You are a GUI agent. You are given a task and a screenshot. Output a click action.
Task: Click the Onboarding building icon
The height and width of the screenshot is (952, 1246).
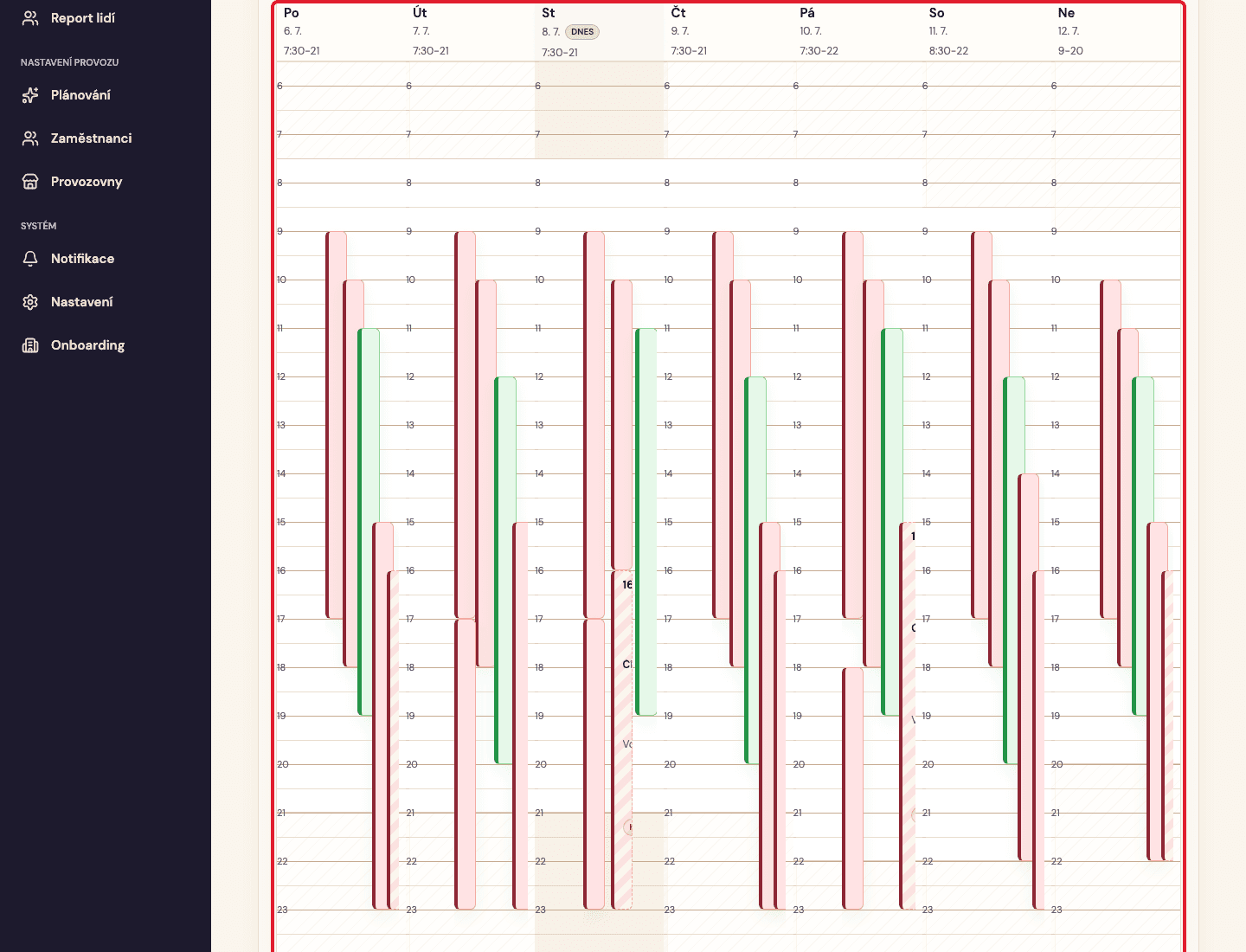pos(30,345)
